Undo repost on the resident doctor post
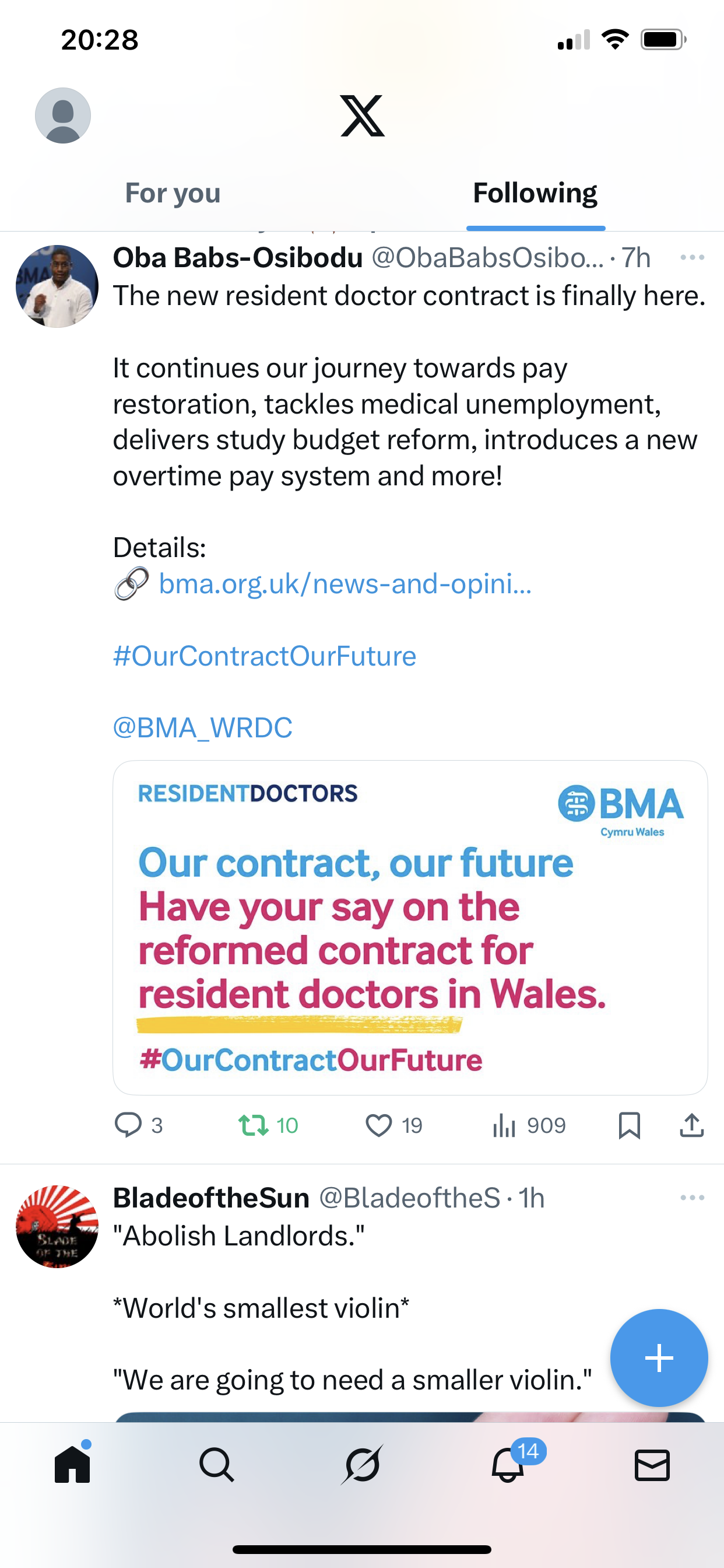Image resolution: width=724 pixels, height=1568 pixels. point(254,1125)
